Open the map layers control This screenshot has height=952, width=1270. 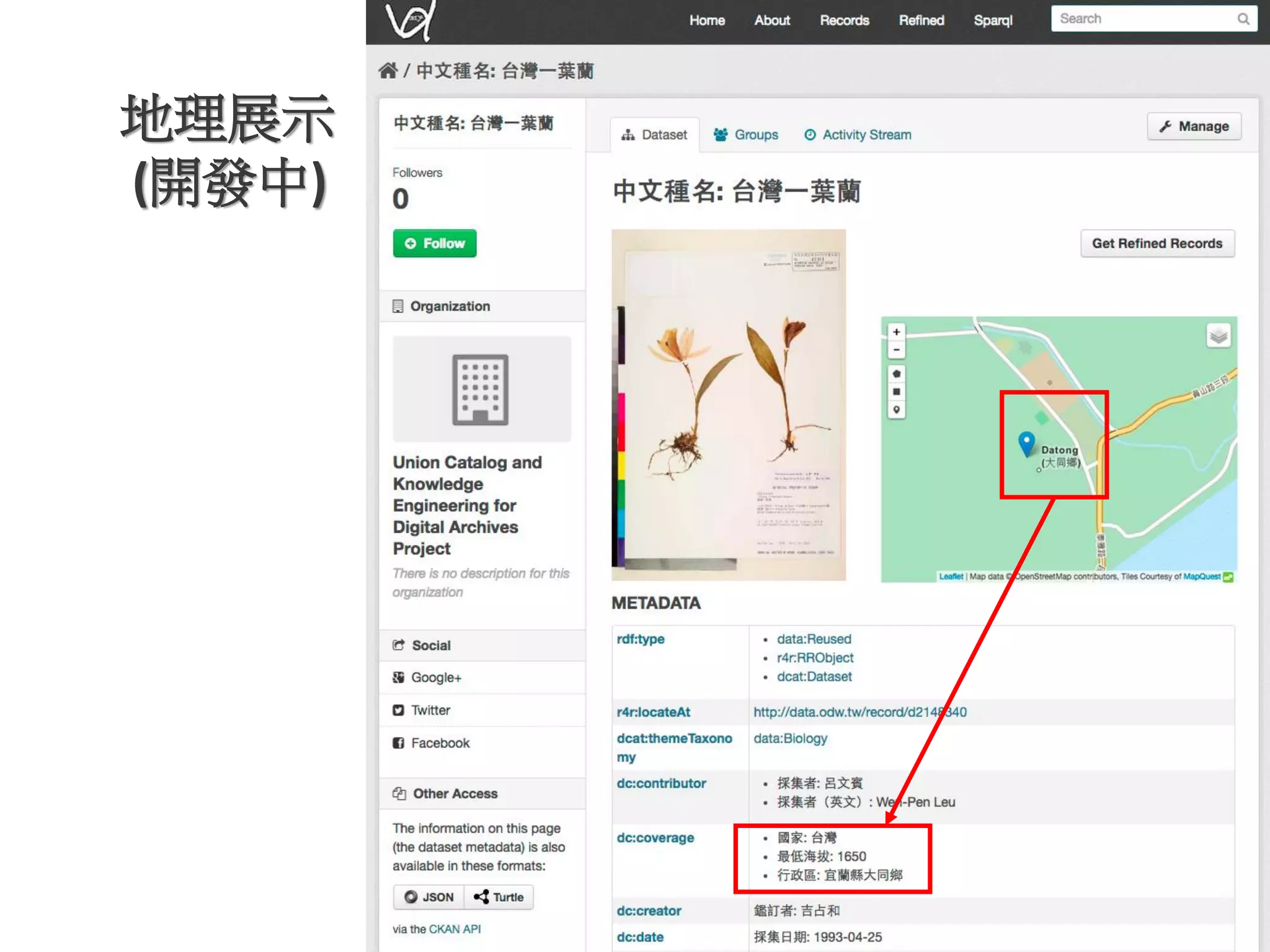[1218, 336]
